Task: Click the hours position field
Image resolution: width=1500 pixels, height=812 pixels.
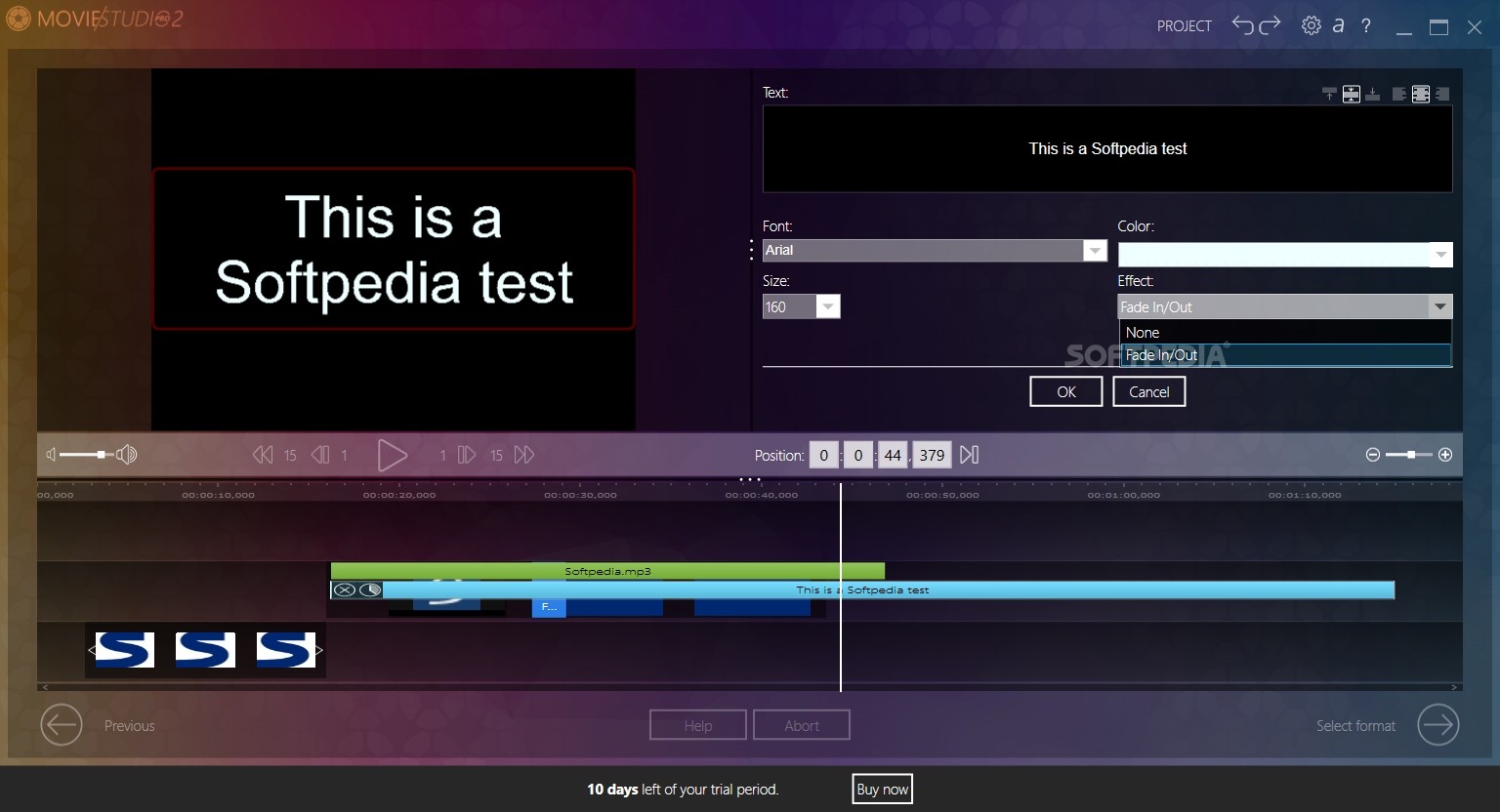Action: pyautogui.click(x=823, y=455)
